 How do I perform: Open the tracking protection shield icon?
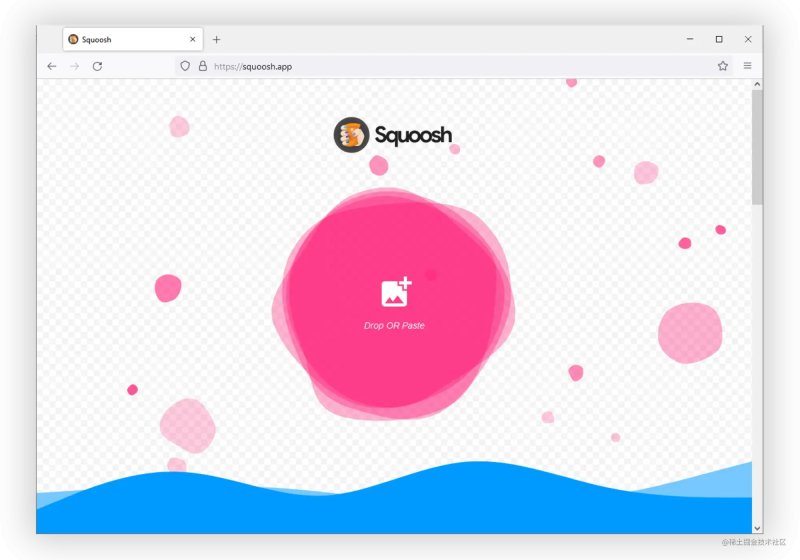coord(185,66)
